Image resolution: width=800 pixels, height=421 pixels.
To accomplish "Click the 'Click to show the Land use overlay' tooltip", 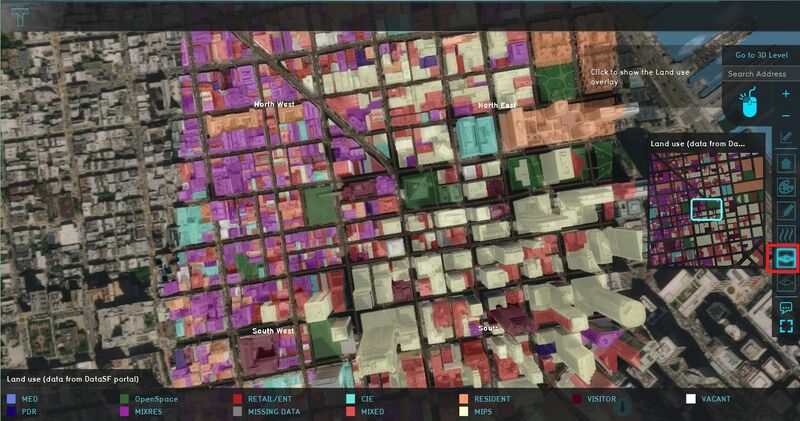I will click(x=640, y=77).
